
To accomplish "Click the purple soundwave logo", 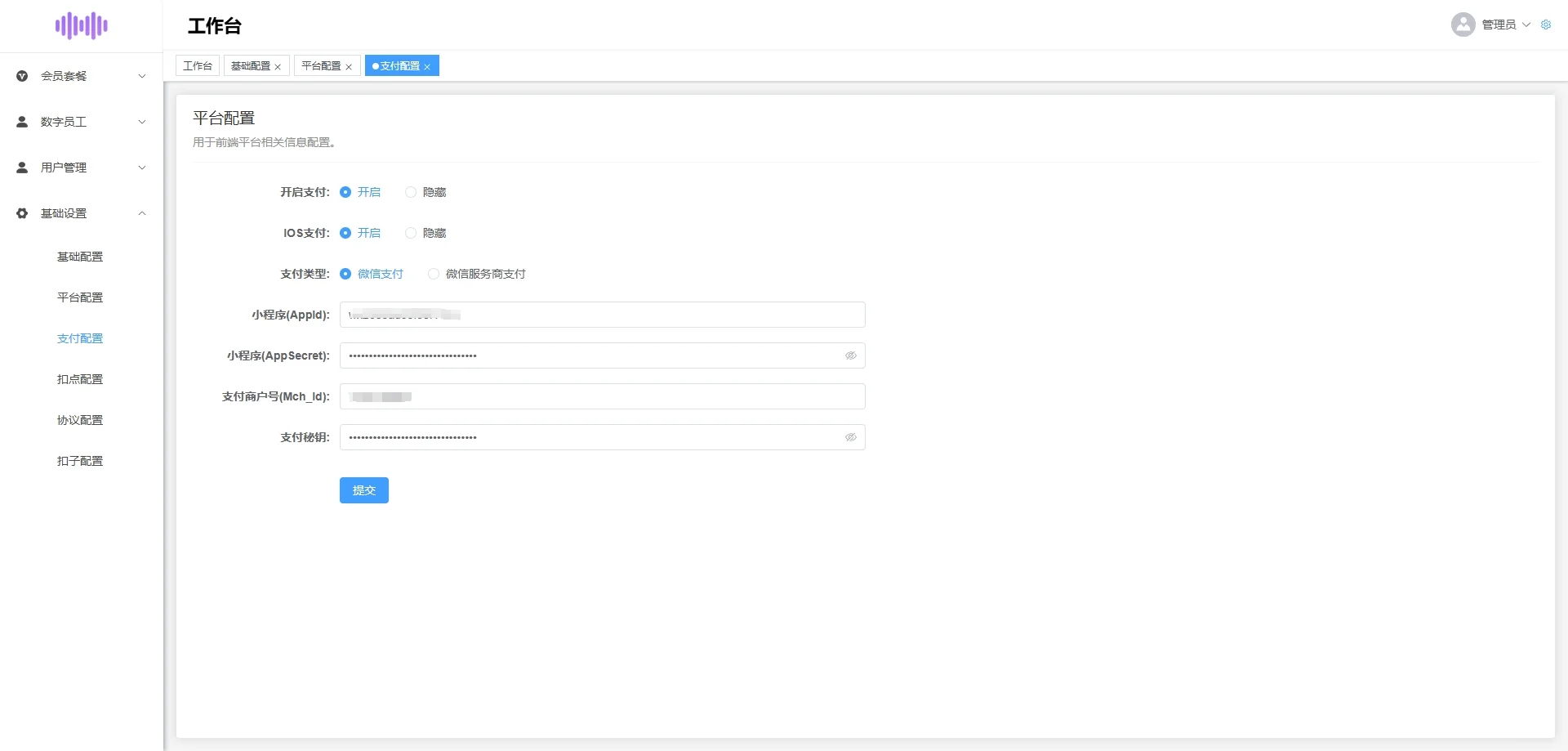I will (82, 25).
